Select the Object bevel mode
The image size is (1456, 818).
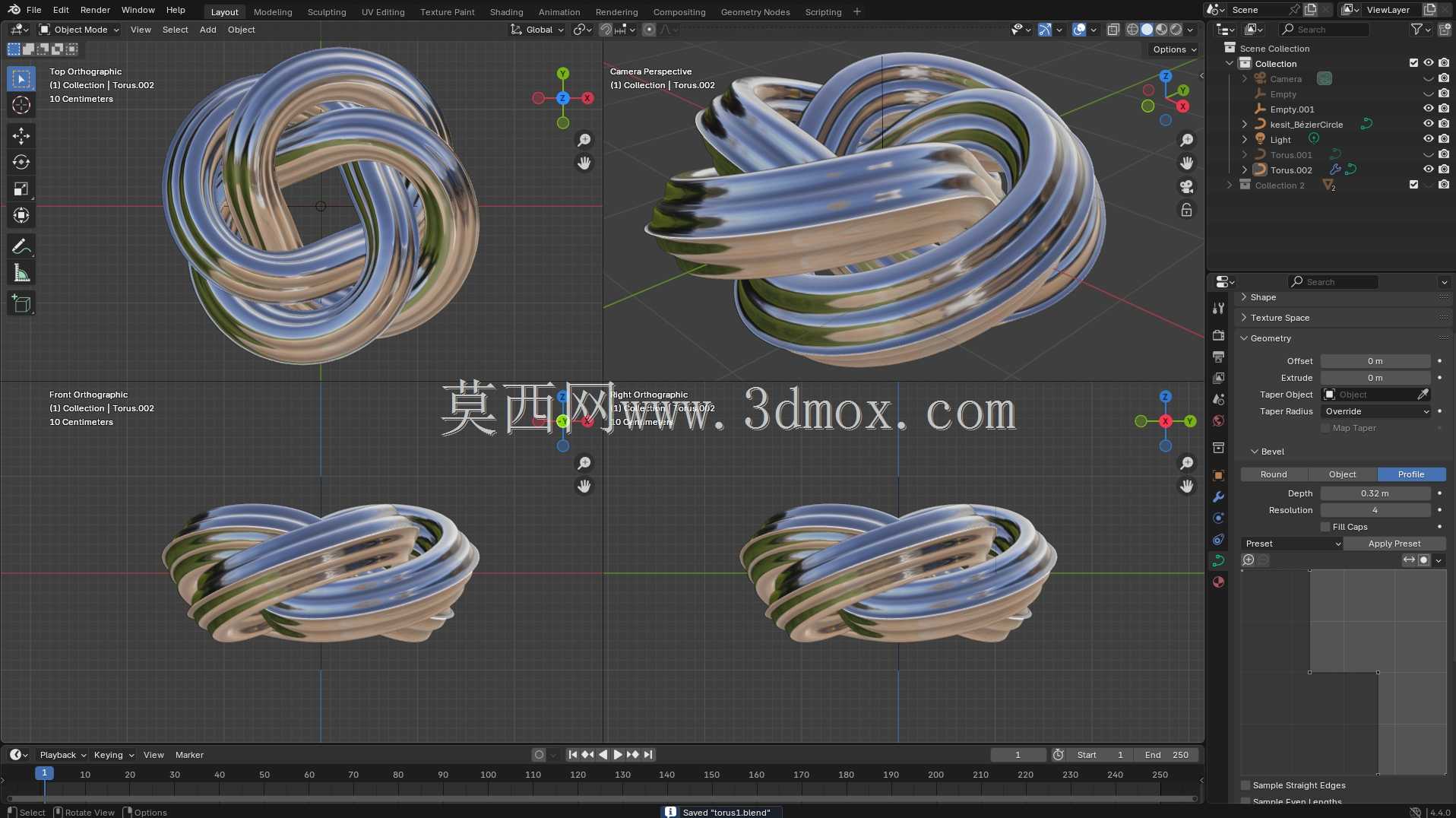point(1342,474)
